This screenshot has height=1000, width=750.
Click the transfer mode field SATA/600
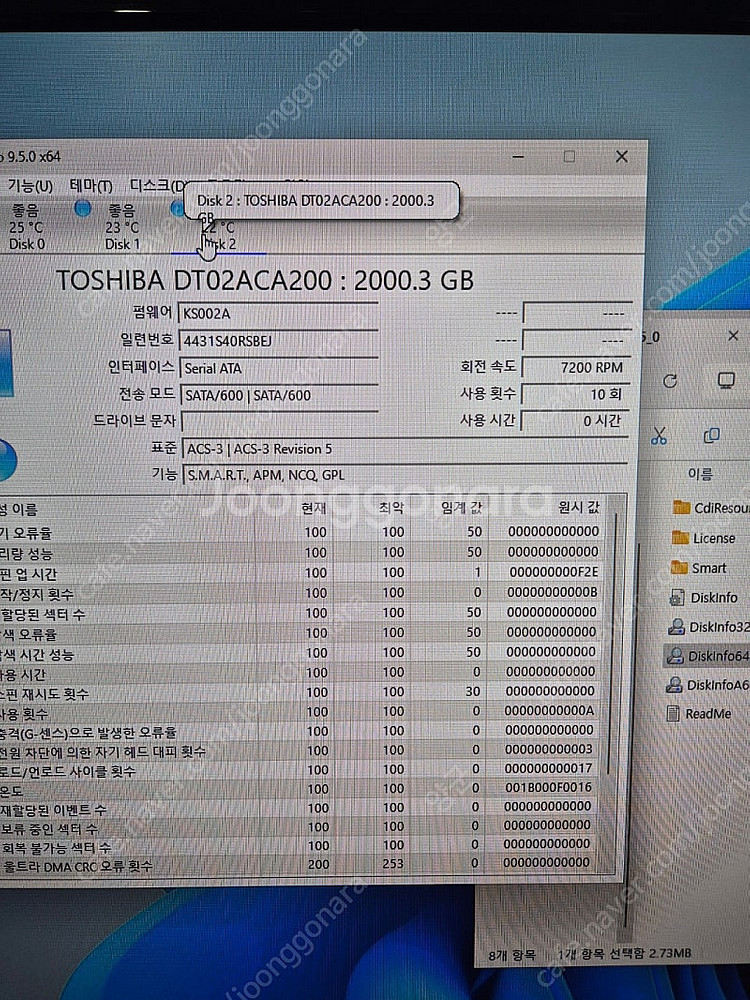280,395
